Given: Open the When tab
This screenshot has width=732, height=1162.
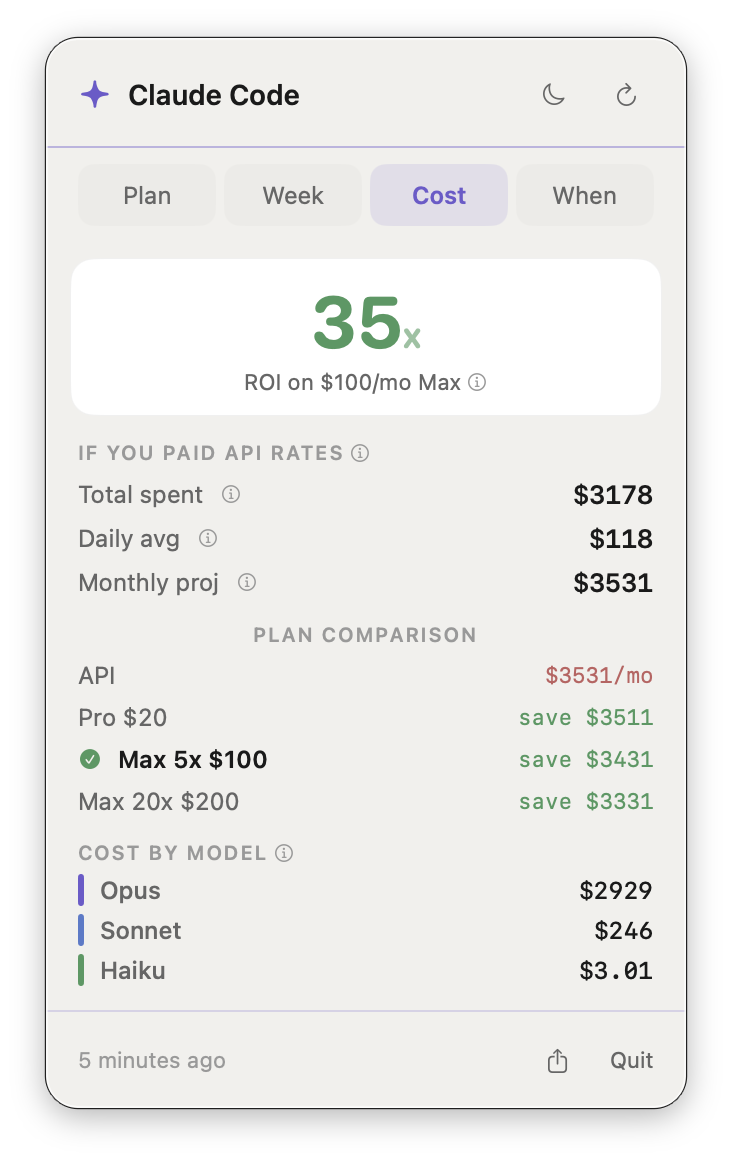Looking at the screenshot, I should [584, 195].
